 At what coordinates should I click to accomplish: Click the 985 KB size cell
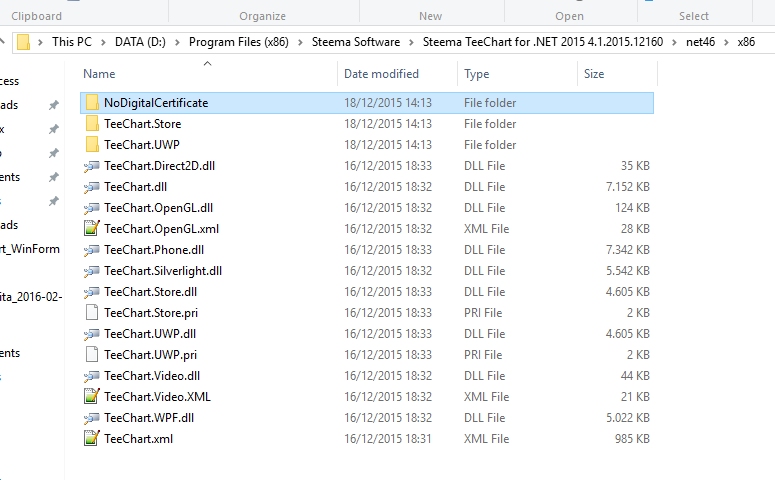click(x=632, y=439)
